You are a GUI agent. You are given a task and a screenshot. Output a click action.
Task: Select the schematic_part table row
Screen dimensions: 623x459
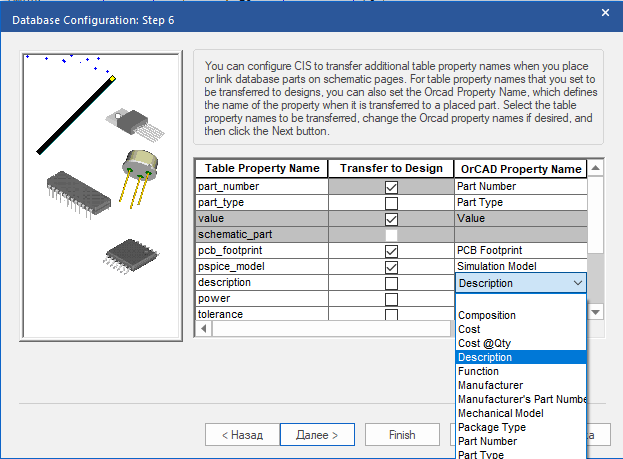point(260,235)
